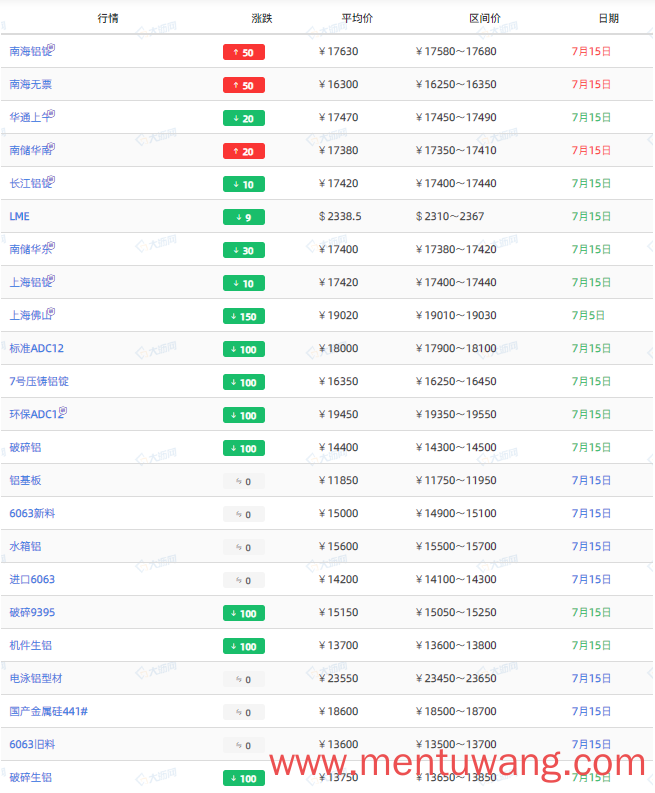Image resolution: width=655 pixels, height=793 pixels.
Task: Open the 上海佛山 quote link
Action: [x=30, y=316]
